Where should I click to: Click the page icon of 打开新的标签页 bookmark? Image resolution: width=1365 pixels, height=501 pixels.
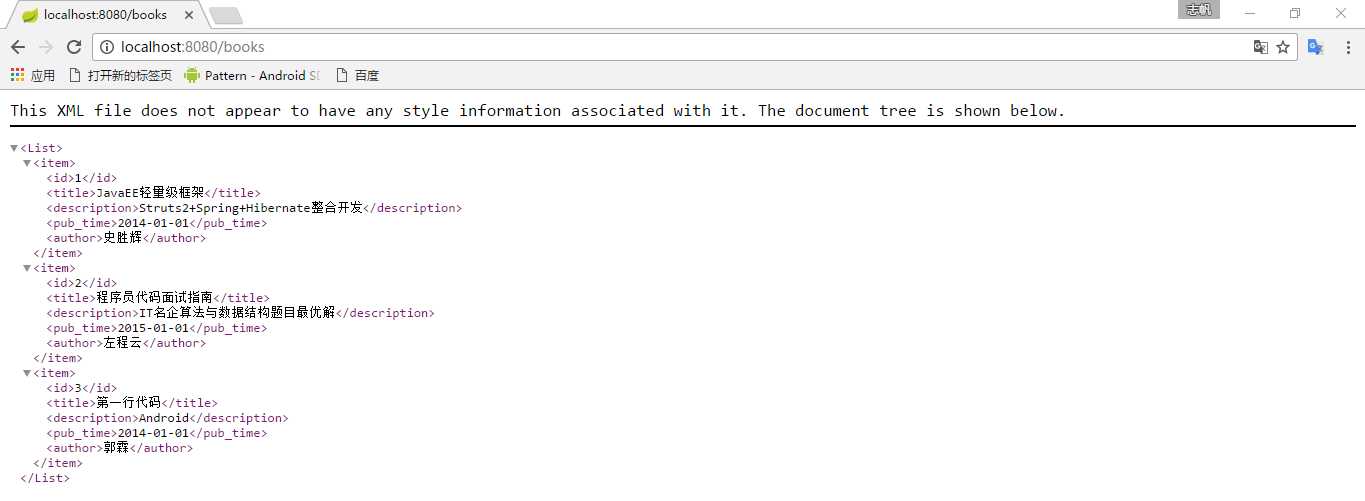pos(74,75)
